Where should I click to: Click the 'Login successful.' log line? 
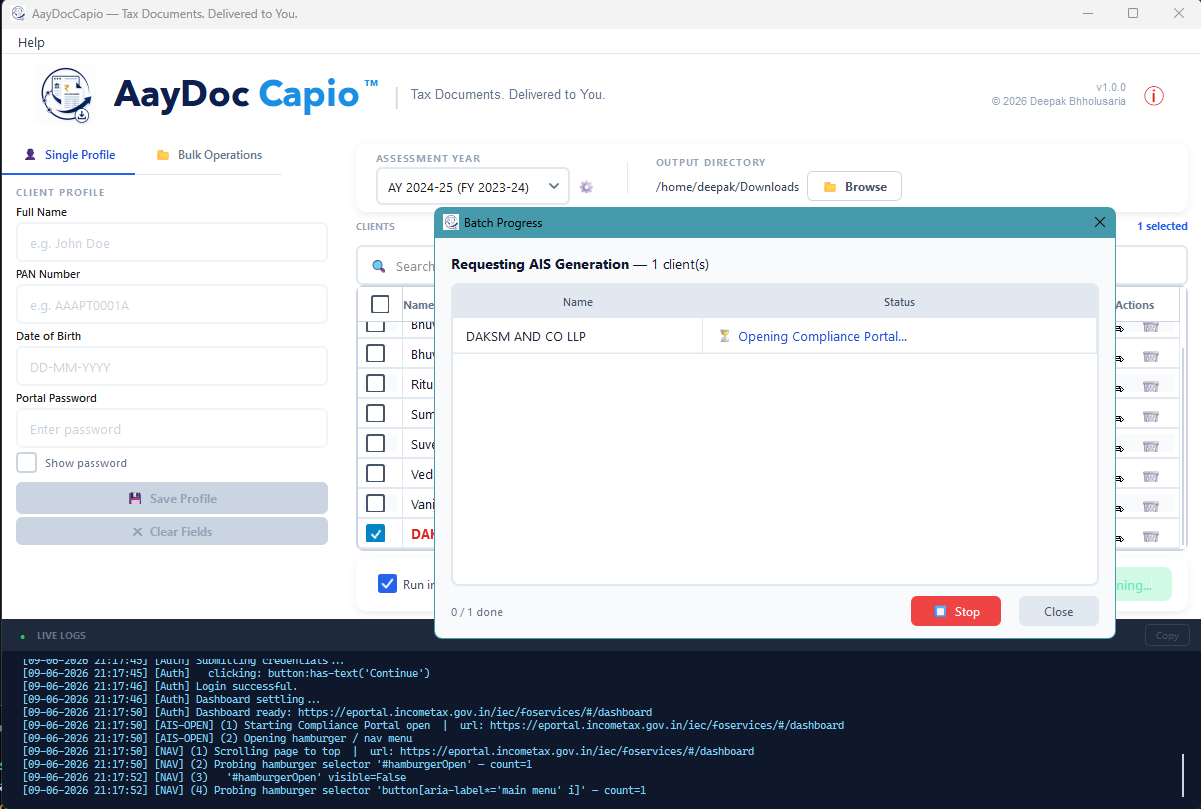tap(160, 686)
